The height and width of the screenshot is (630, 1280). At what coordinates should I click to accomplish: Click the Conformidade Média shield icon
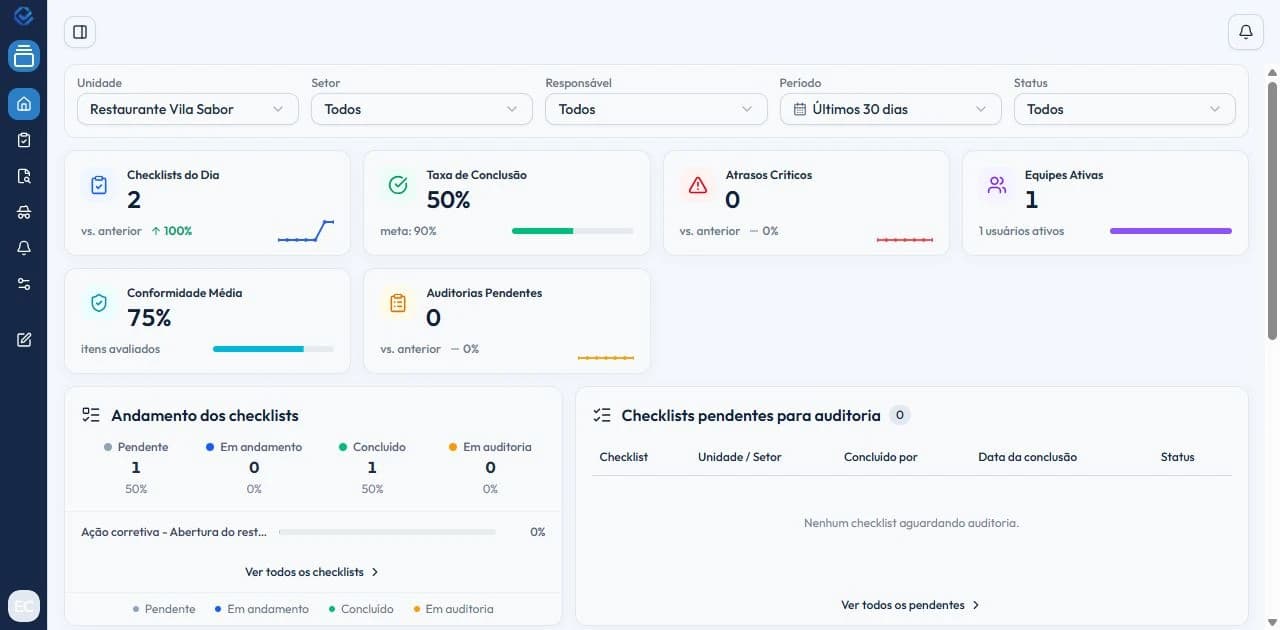[99, 303]
